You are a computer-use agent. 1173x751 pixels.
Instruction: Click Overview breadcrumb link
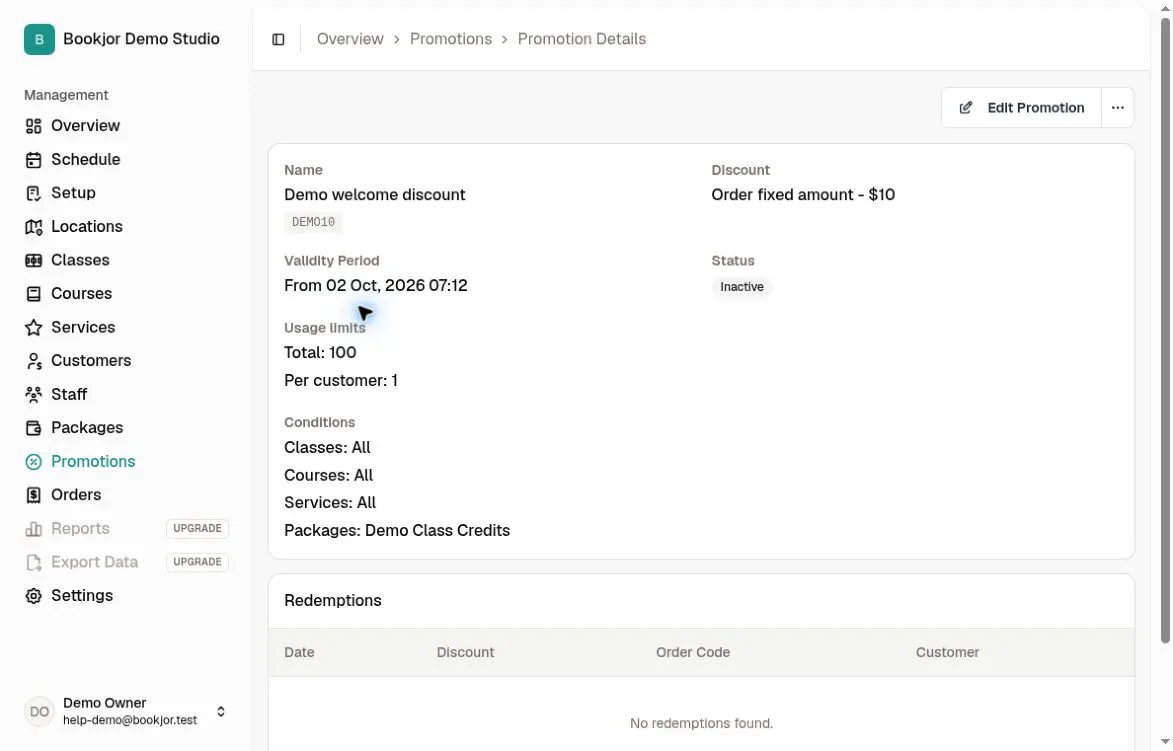(350, 39)
